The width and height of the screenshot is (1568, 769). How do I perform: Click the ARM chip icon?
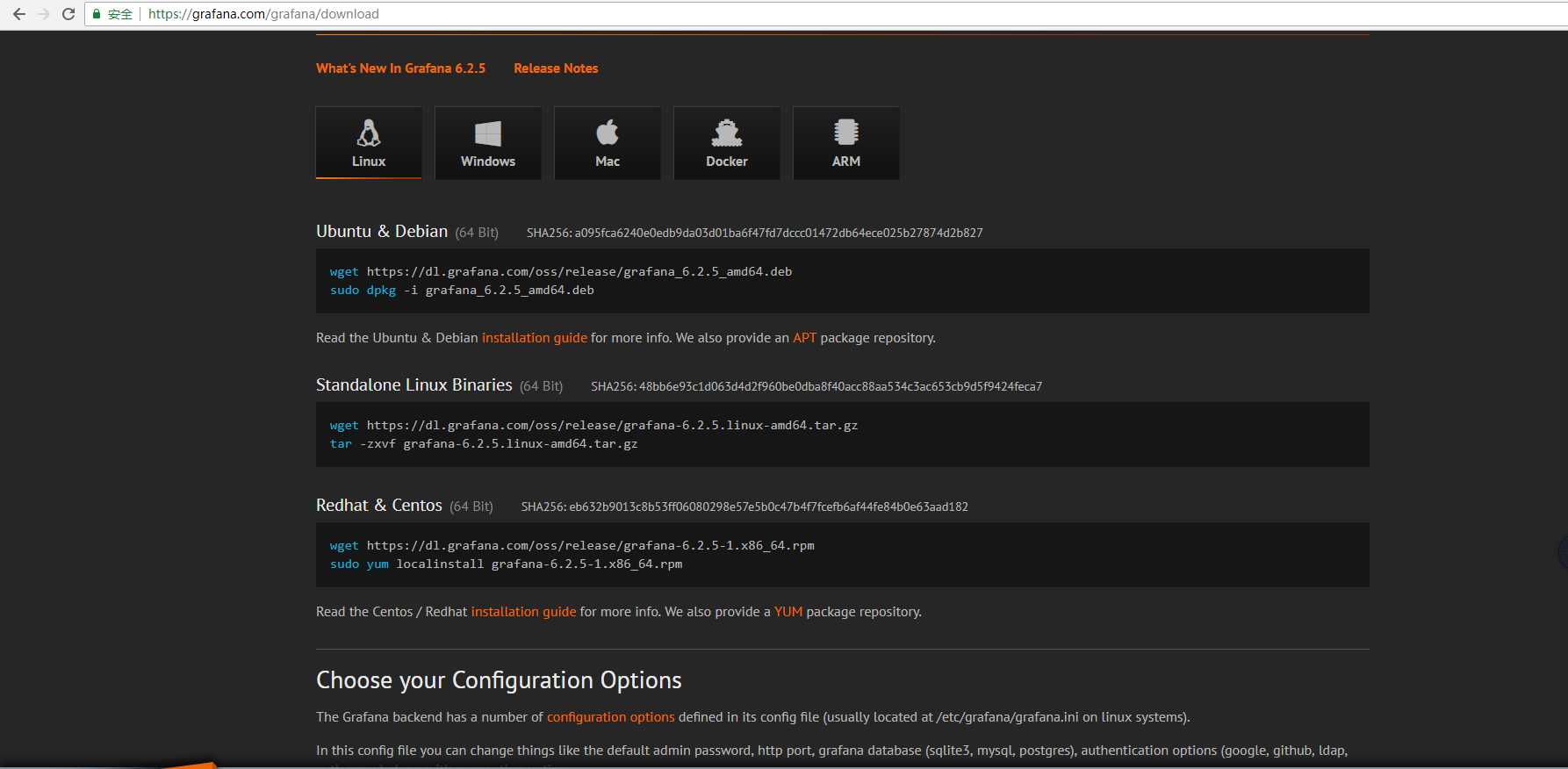[x=846, y=133]
